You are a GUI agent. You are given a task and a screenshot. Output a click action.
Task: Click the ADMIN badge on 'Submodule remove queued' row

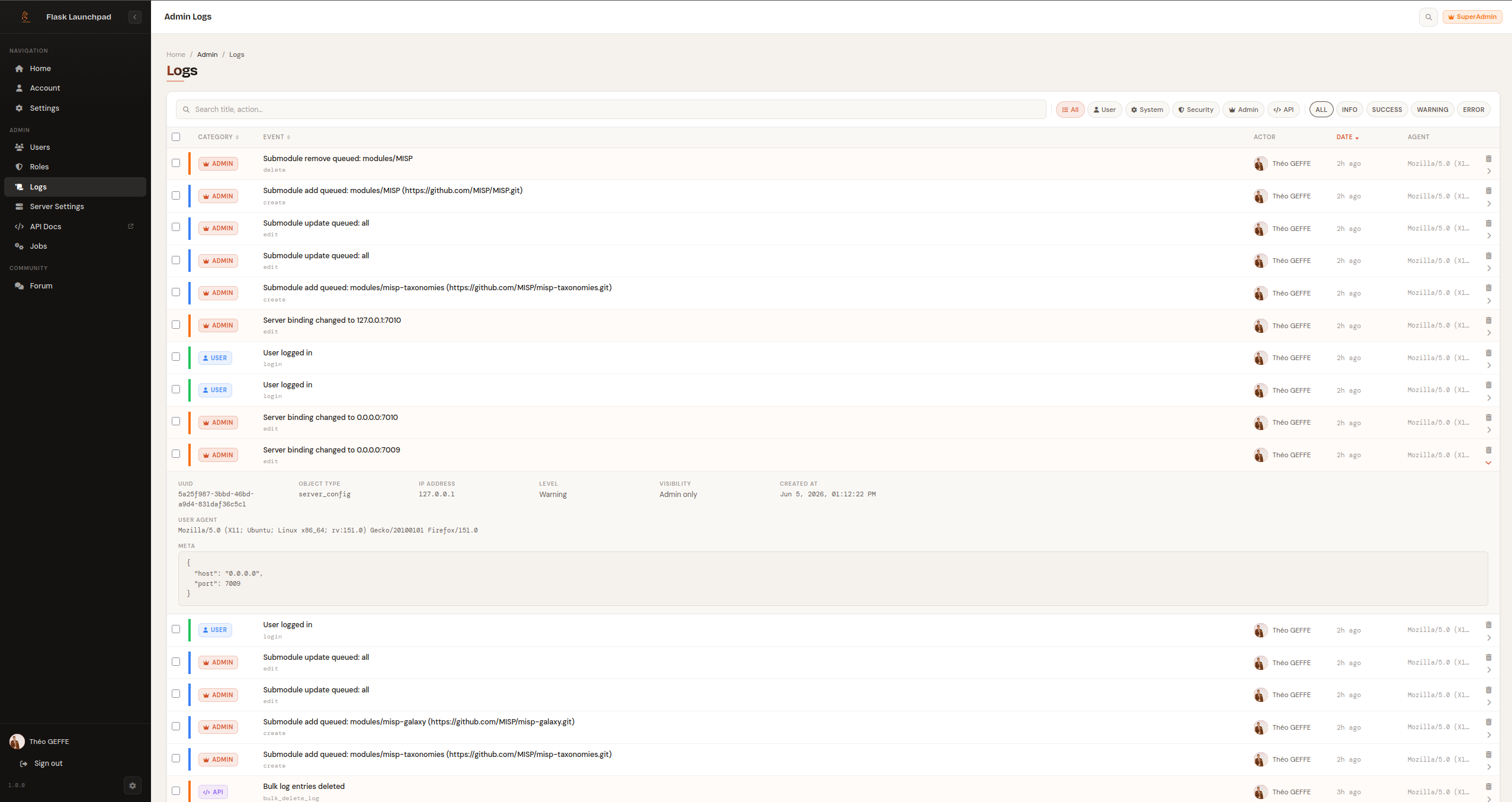click(218, 163)
